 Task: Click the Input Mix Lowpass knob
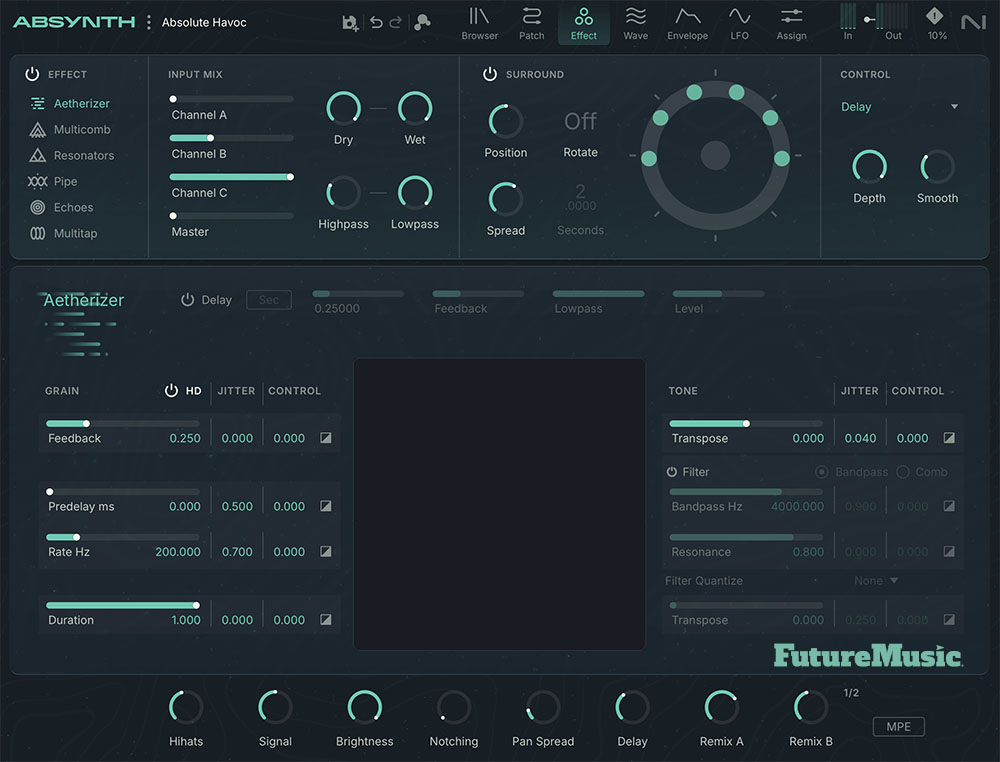[x=415, y=193]
